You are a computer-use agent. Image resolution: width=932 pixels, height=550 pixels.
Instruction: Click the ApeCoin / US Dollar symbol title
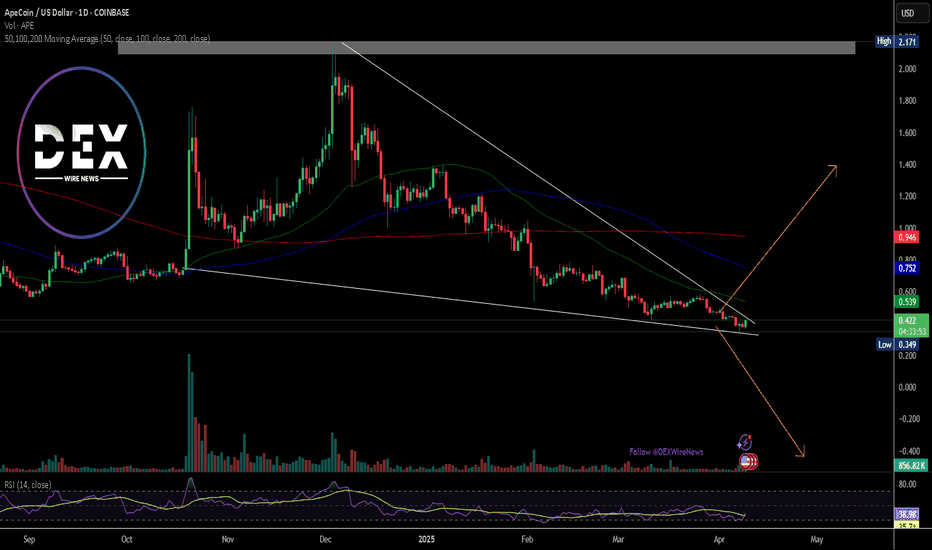tap(67, 12)
